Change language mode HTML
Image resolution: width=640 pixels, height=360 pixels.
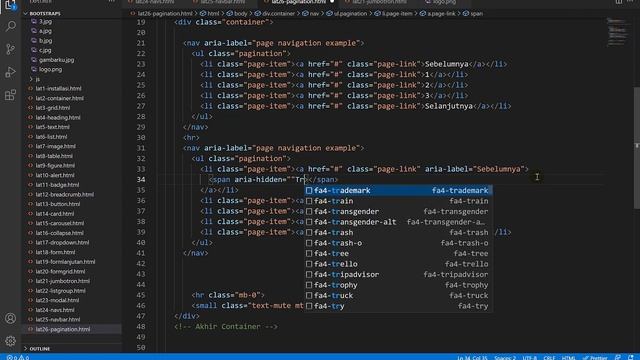coord(569,358)
